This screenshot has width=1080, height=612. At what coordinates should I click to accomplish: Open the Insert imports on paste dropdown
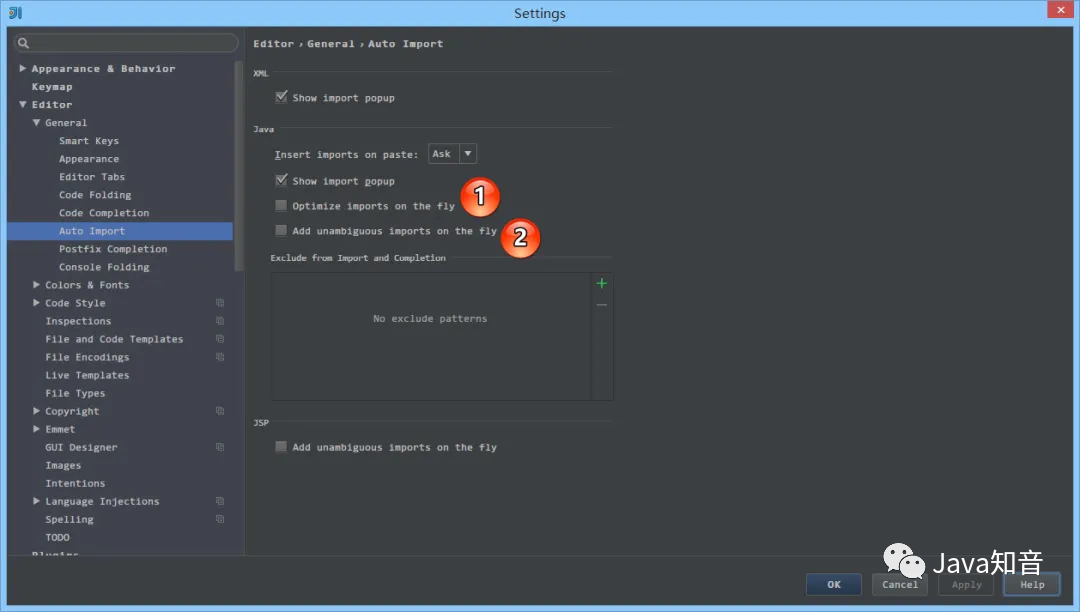click(452, 154)
